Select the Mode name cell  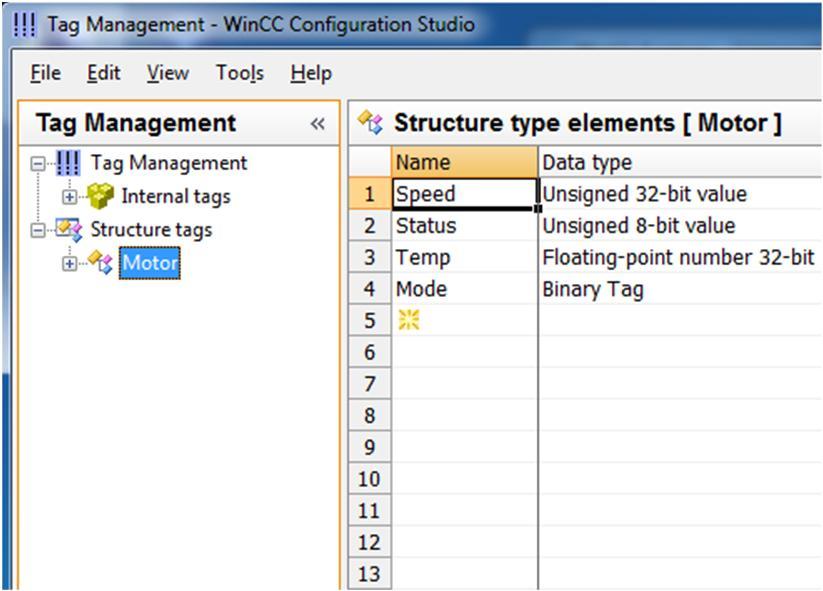(465, 289)
